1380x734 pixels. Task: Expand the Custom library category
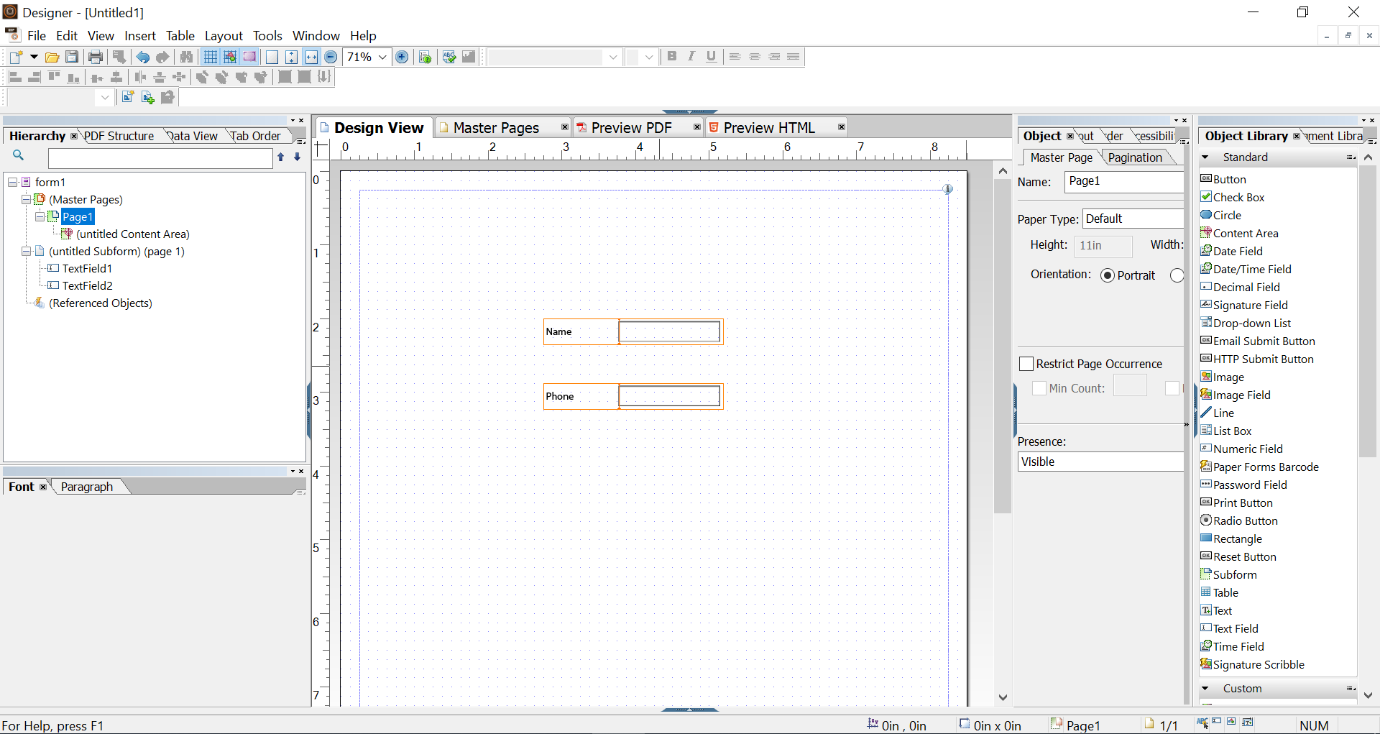click(1205, 688)
